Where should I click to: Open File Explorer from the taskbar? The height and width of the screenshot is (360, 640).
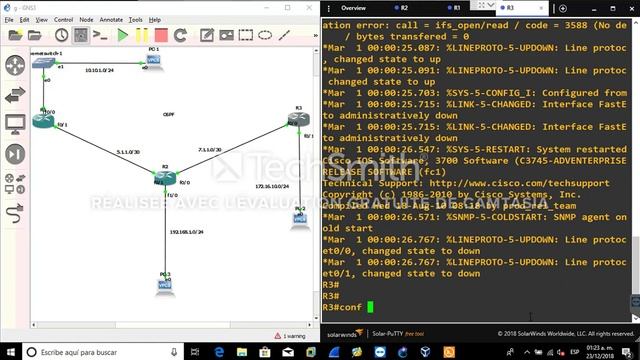click(242, 352)
